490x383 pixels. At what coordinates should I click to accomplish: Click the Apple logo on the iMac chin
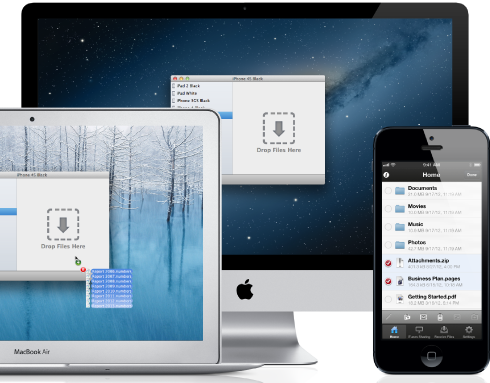pyautogui.click(x=245, y=290)
